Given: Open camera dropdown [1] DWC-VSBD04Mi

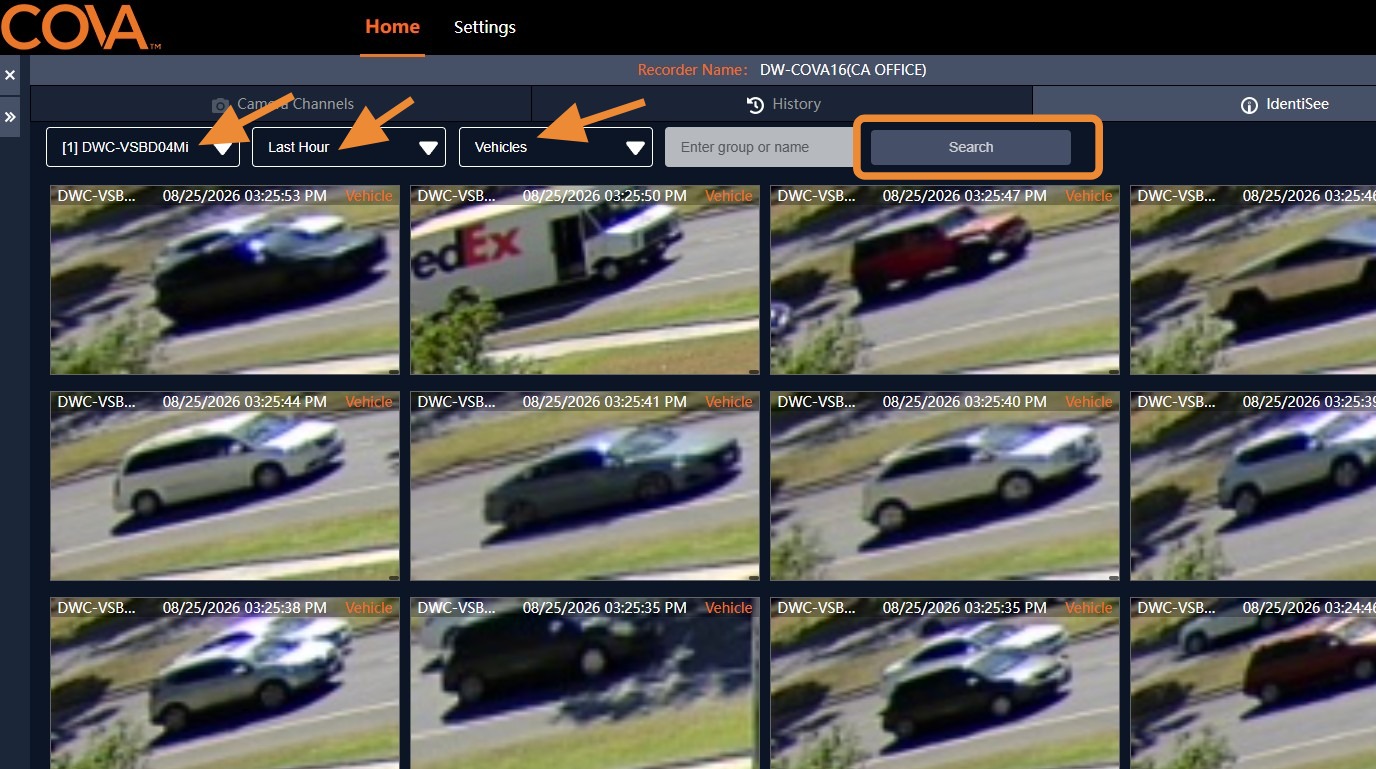Looking at the screenshot, I should [x=143, y=147].
